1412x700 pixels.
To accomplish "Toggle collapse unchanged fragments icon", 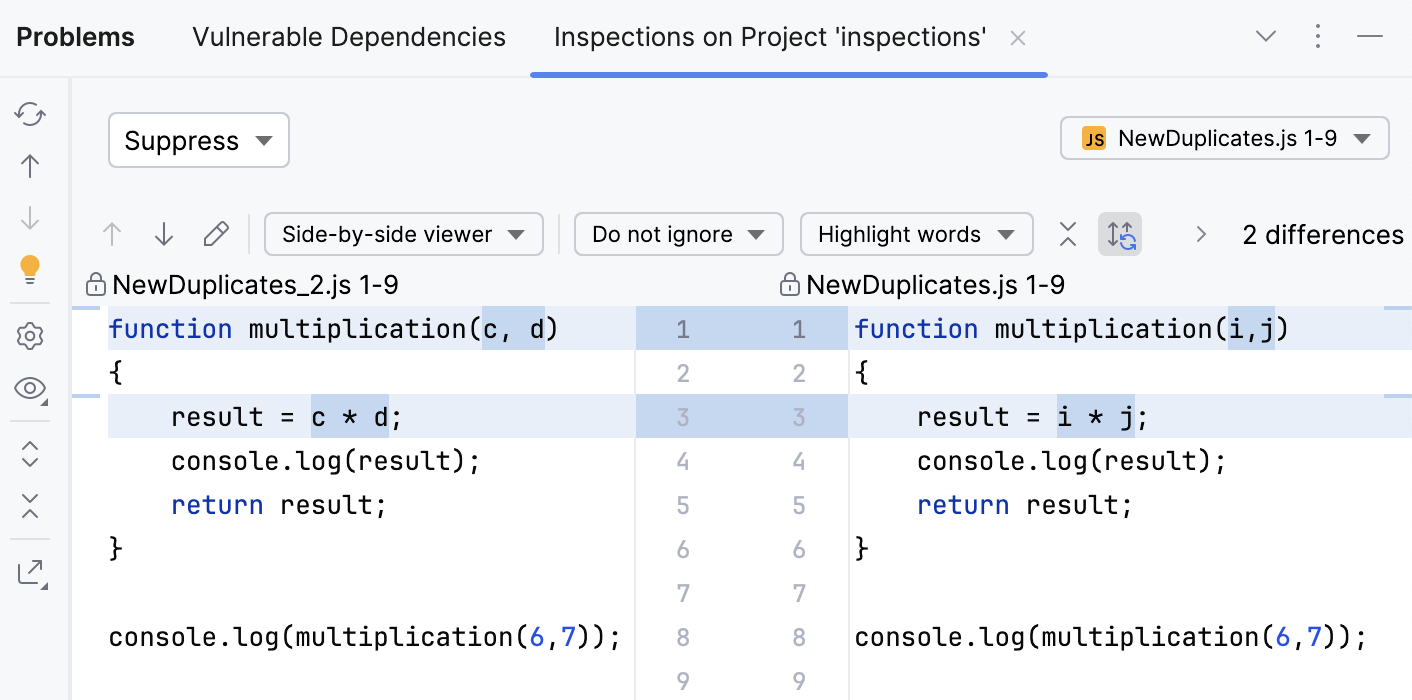I will click(x=1068, y=235).
